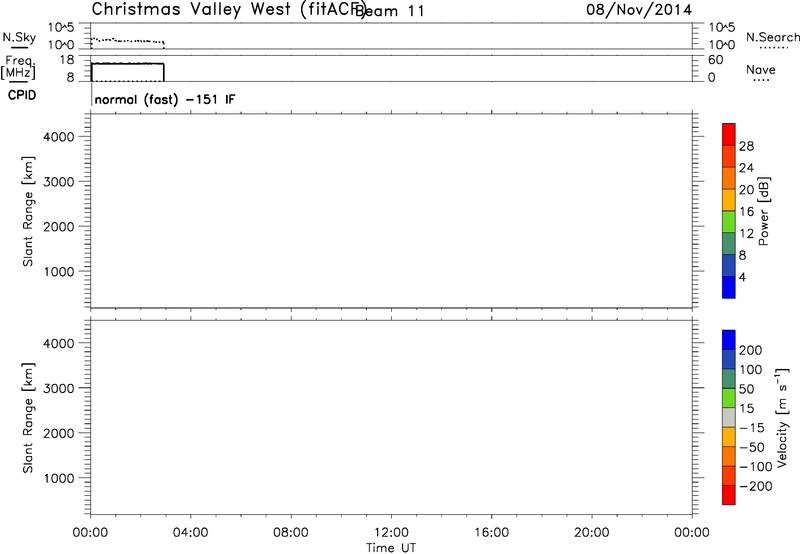Select the Velocity segment between -50 and -15

729,437
